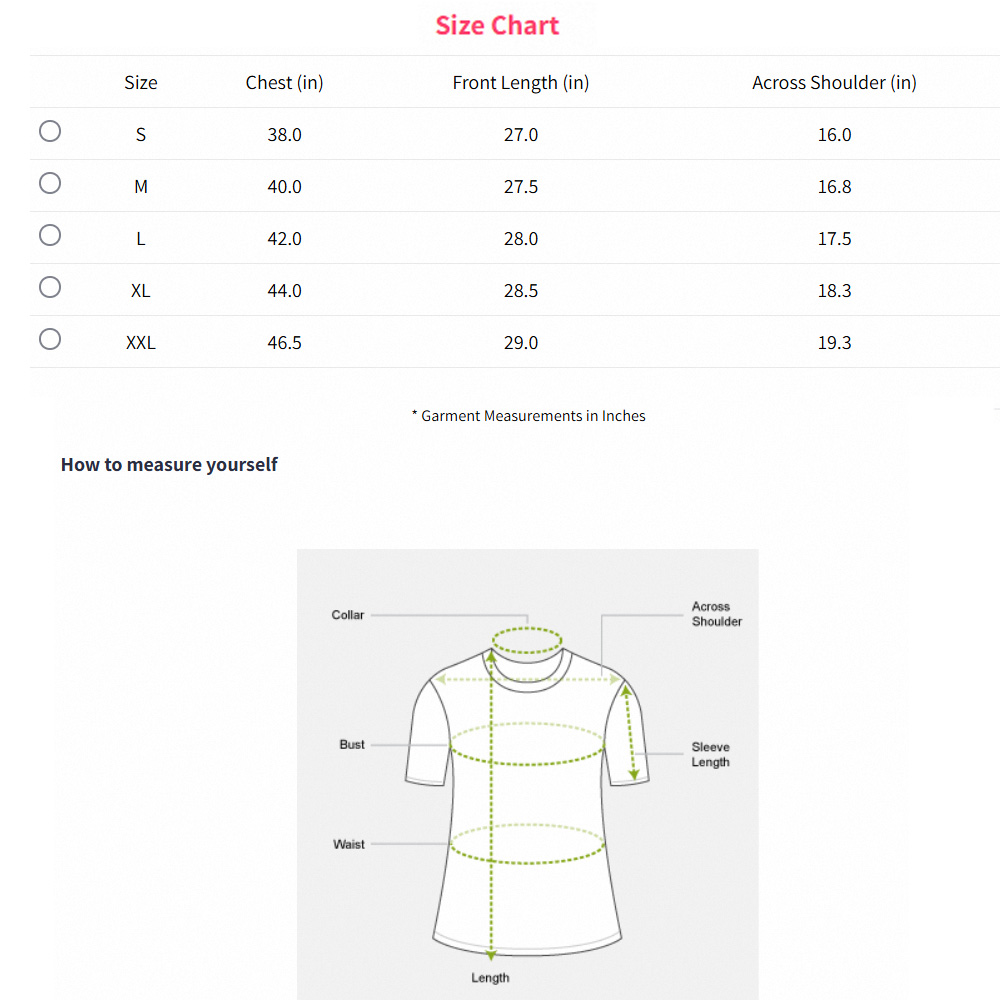Image resolution: width=1000 pixels, height=1000 pixels.
Task: Choose the XXL size radio button
Action: point(50,339)
